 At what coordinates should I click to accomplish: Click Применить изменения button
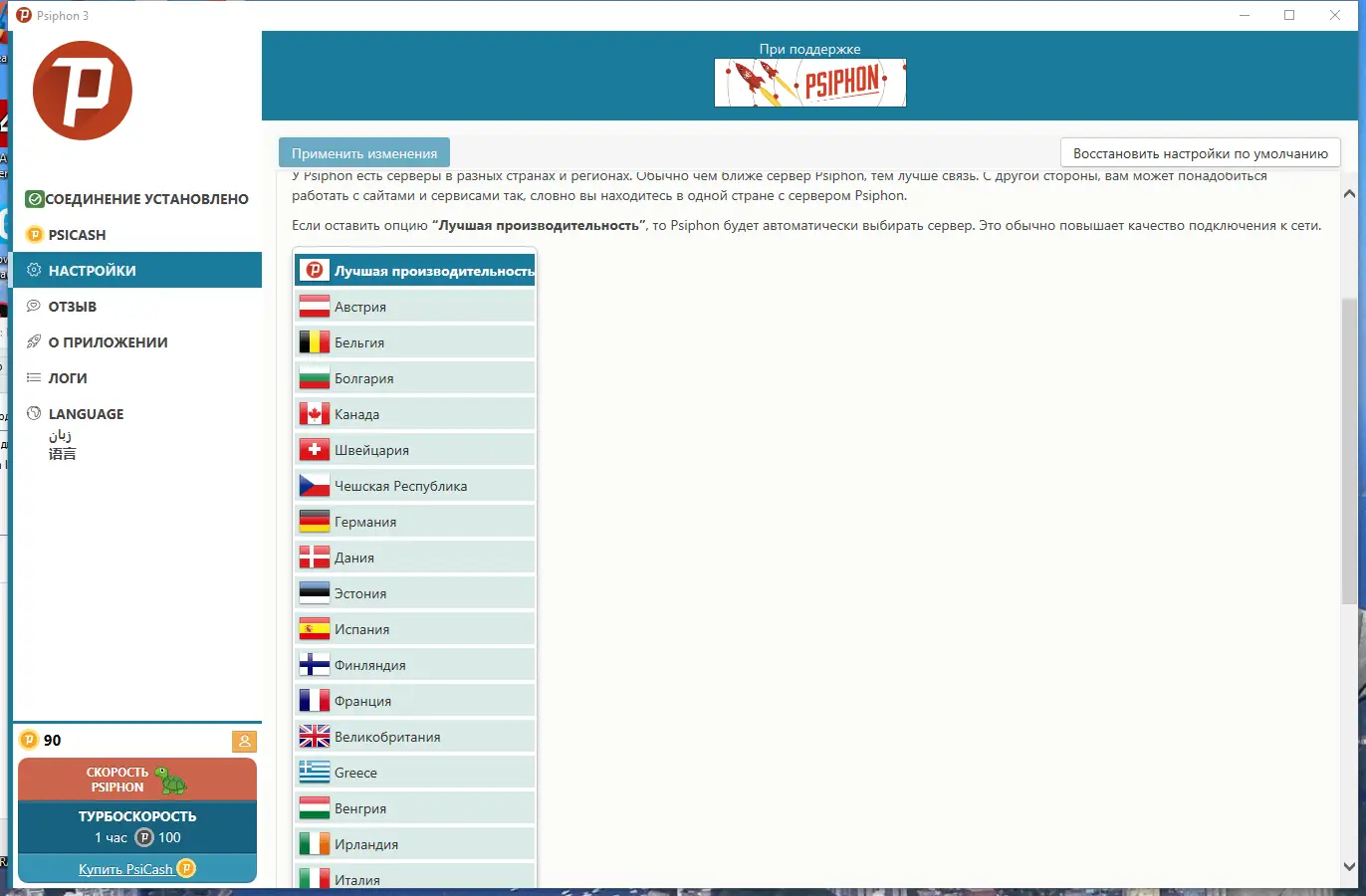click(x=364, y=153)
